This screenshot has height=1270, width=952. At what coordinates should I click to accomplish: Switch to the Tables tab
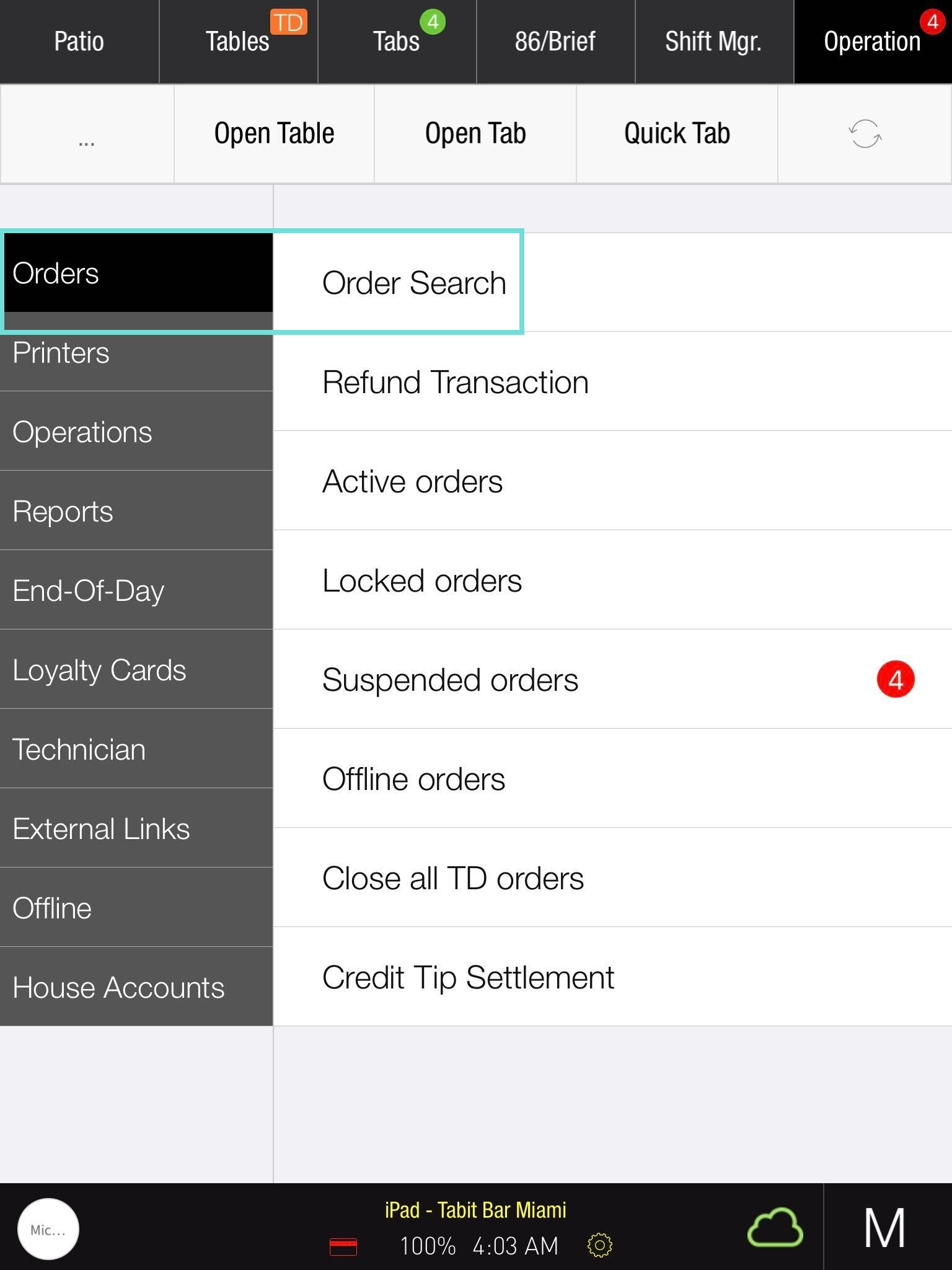(x=238, y=42)
